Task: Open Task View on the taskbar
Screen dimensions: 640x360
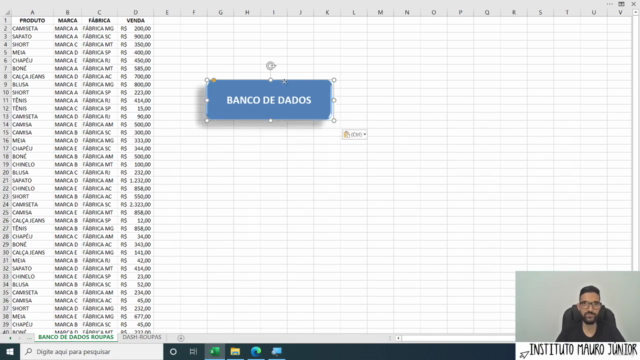Action: (193, 351)
